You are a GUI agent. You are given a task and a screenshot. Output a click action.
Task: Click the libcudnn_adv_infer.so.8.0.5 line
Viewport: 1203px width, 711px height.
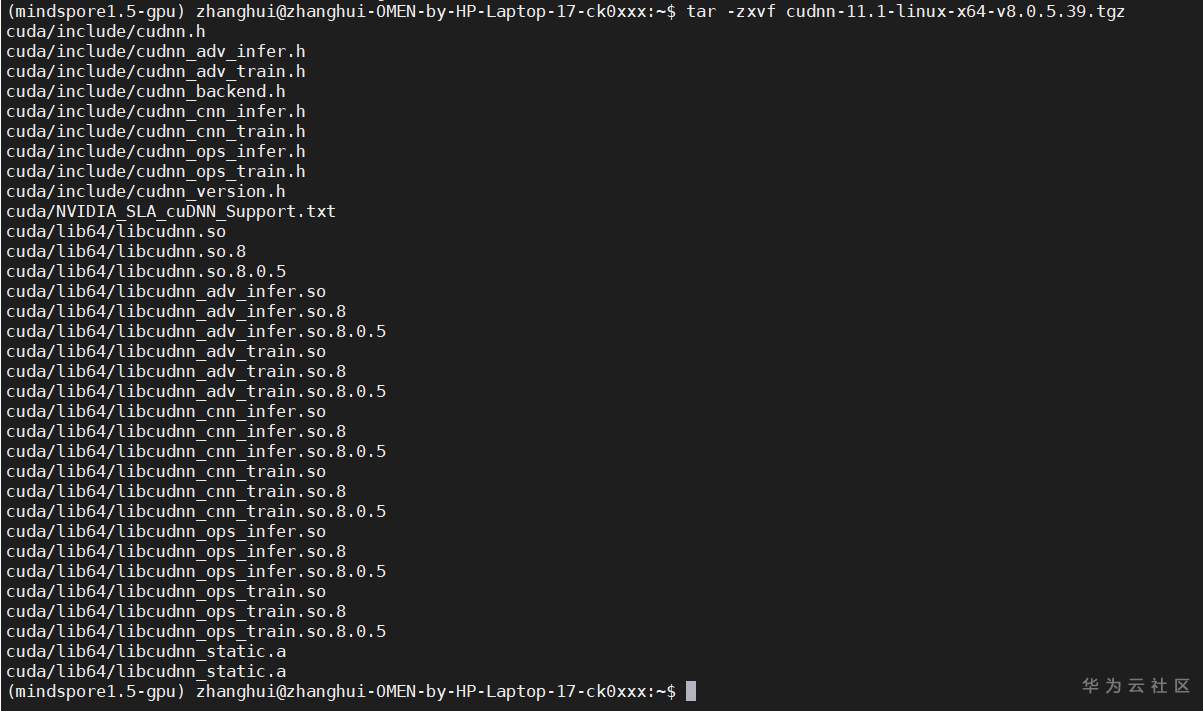click(196, 331)
